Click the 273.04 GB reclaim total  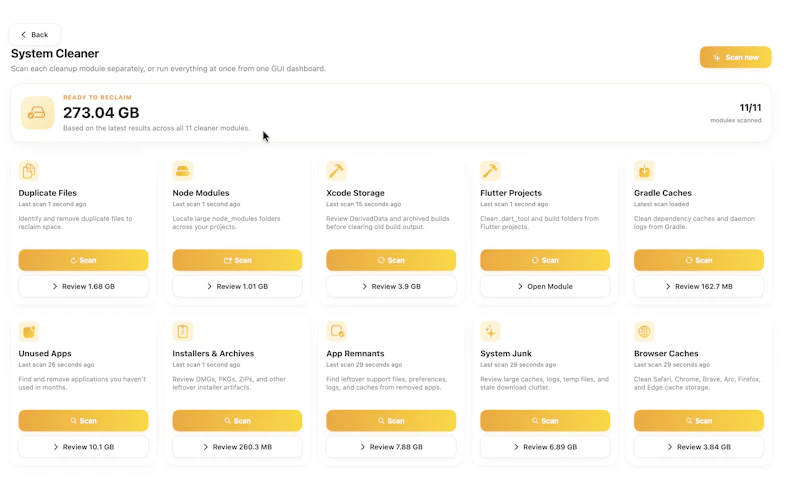pyautogui.click(x=101, y=113)
